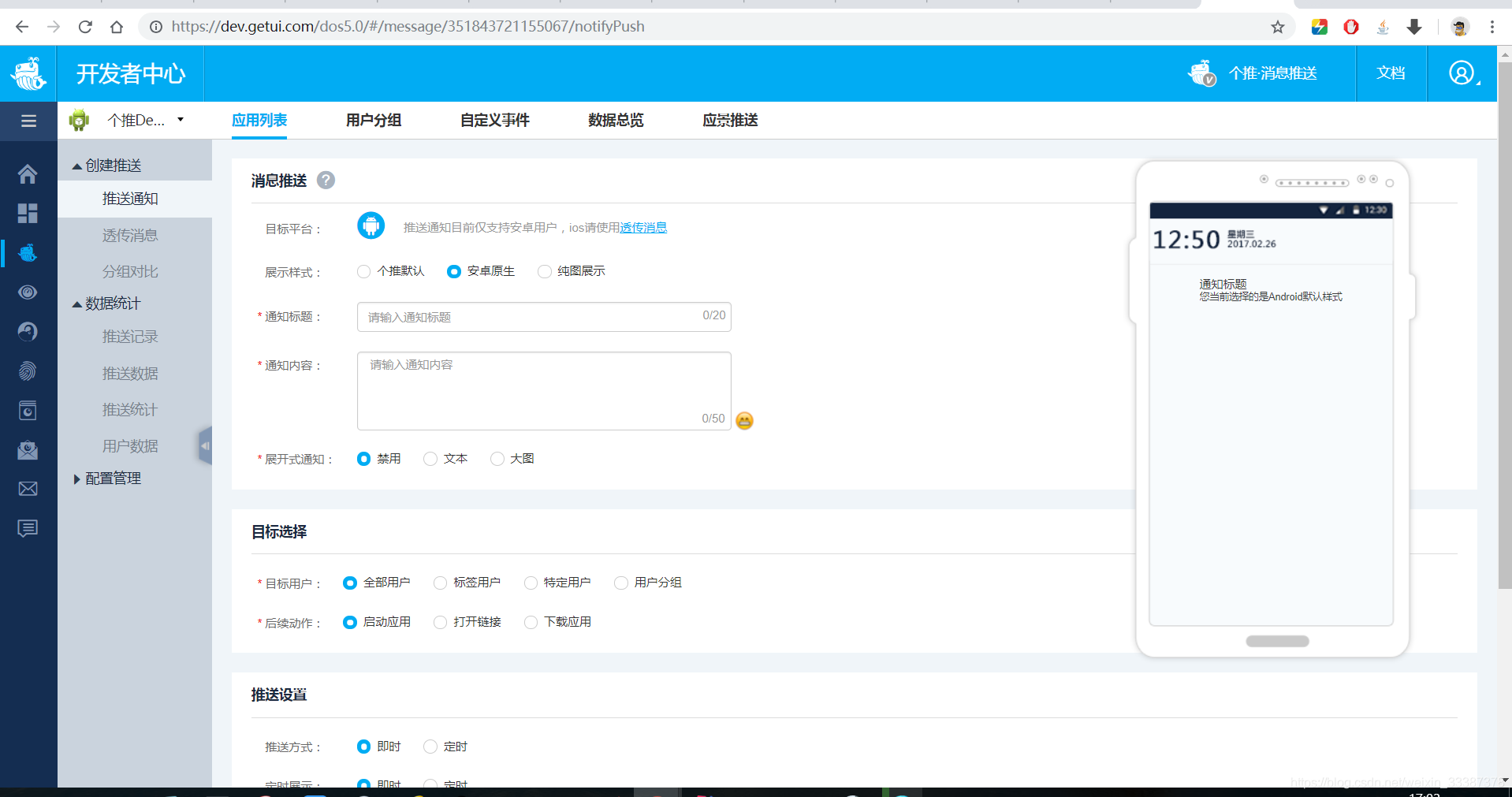Toggle the hamburger sidebar menu

28,121
